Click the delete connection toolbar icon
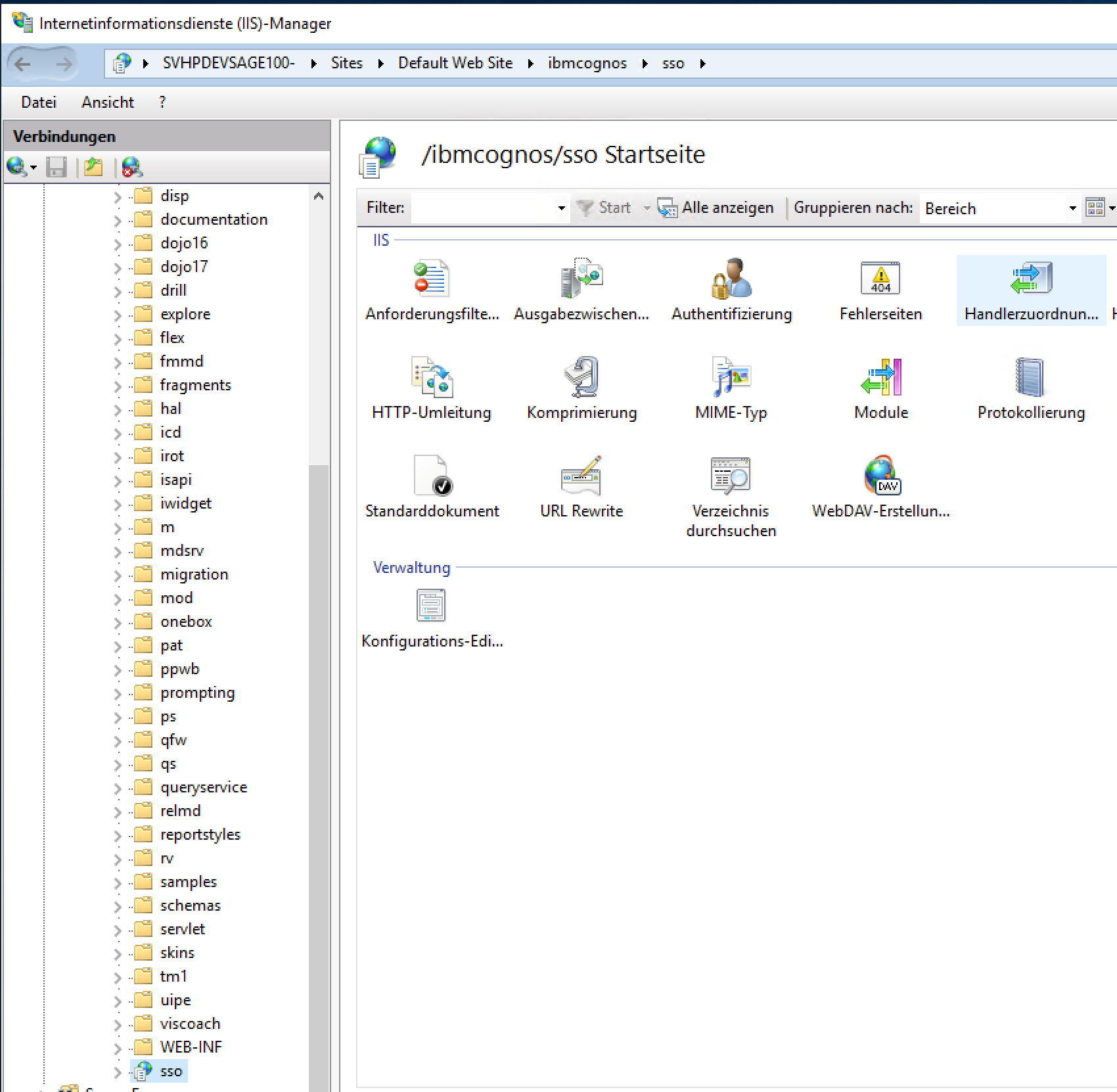The width and height of the screenshot is (1117, 1092). pyautogui.click(x=131, y=168)
